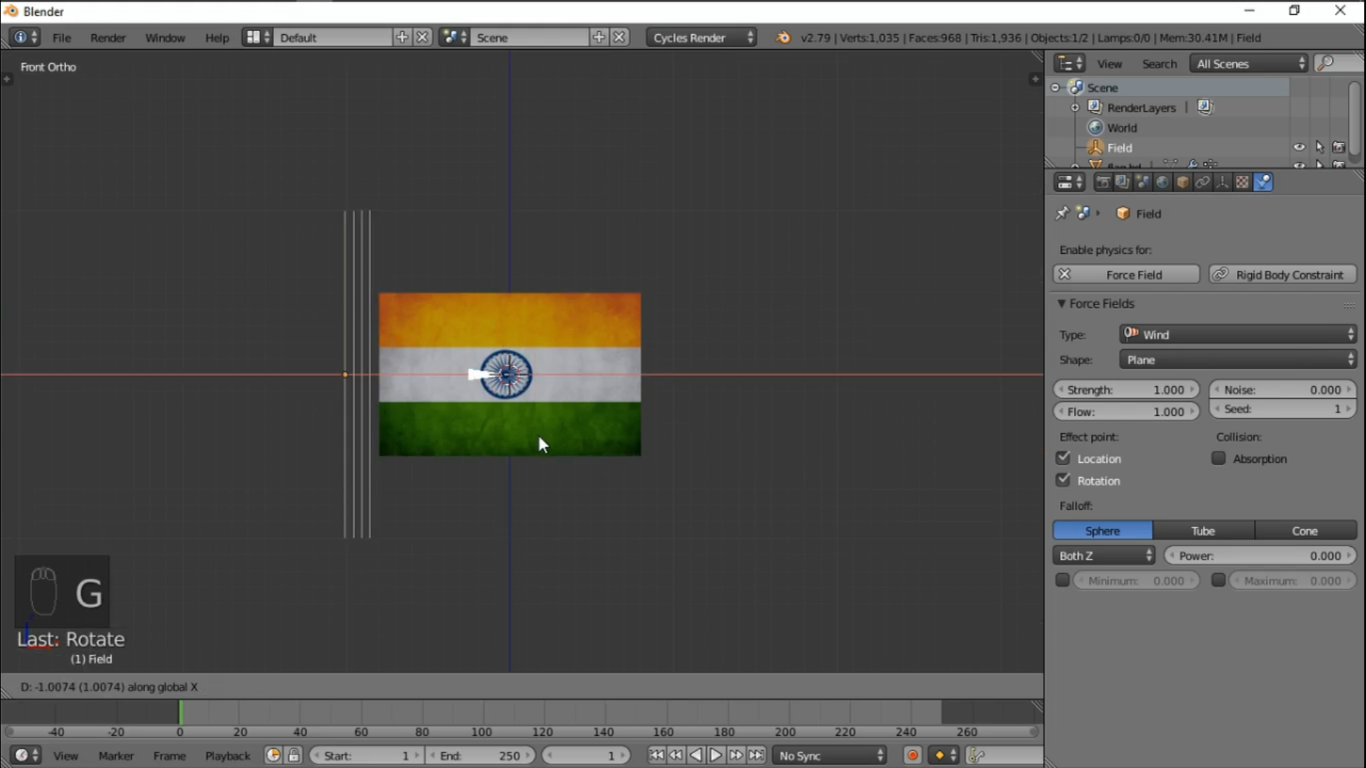Open the Texture properties tab (checker icon)
This screenshot has width=1366, height=768.
coord(1242,182)
